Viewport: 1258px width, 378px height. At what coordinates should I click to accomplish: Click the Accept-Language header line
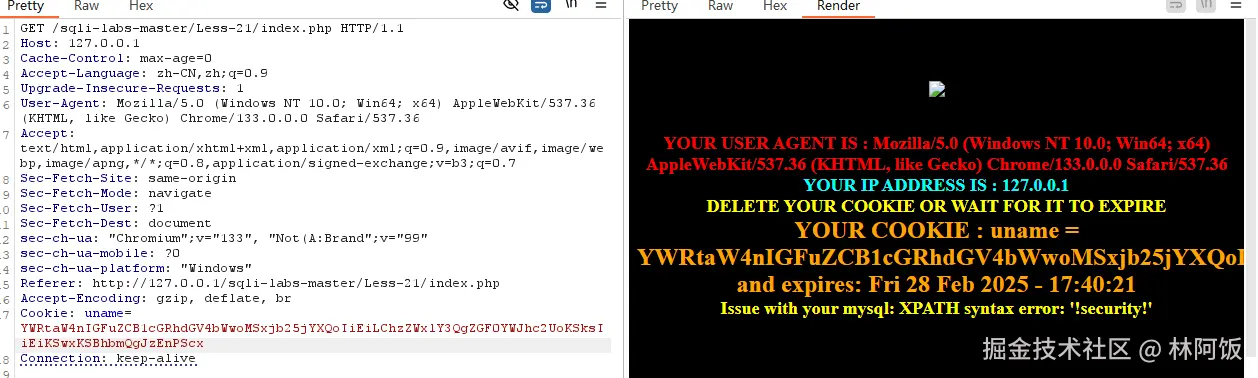[144, 74]
